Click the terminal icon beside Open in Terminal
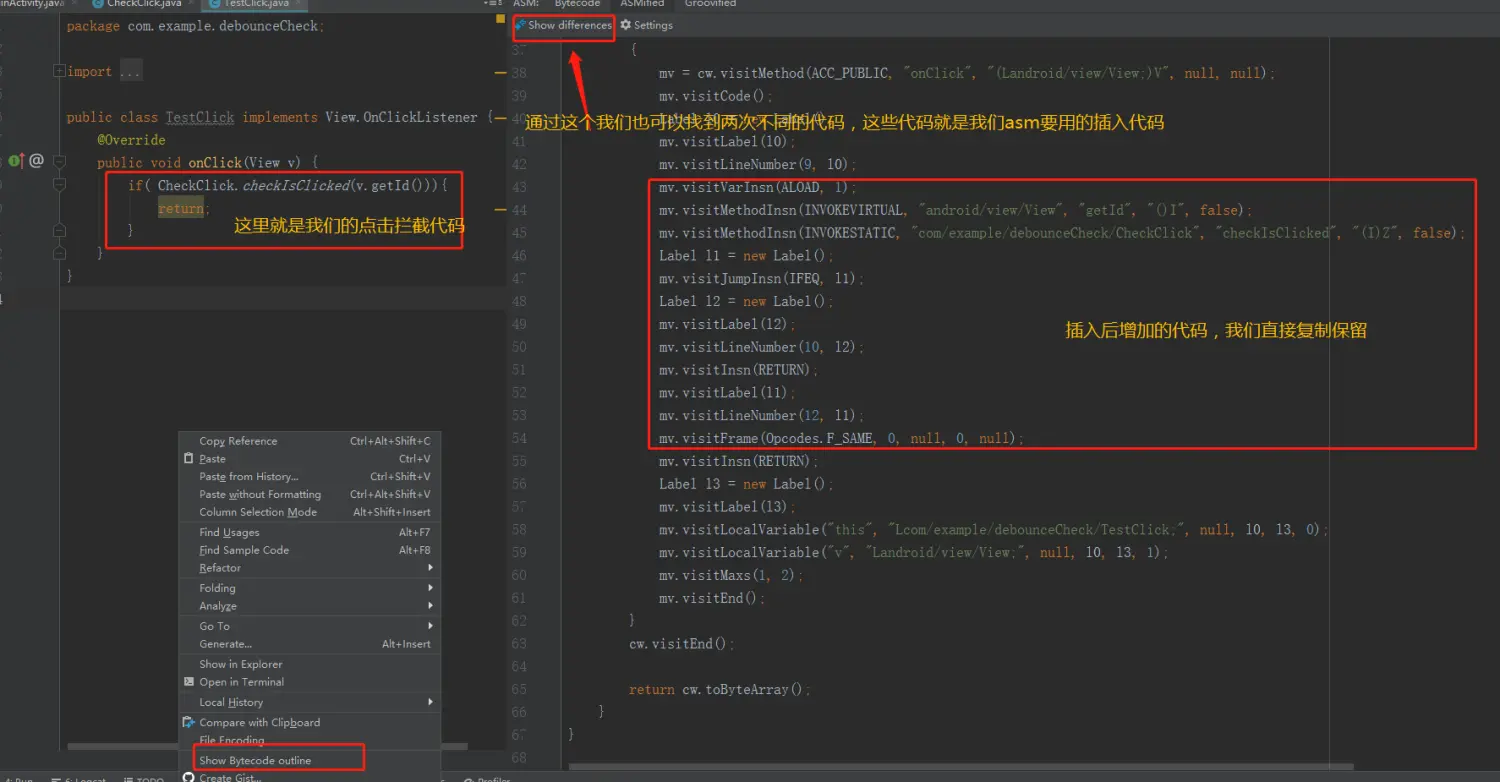 pos(189,682)
